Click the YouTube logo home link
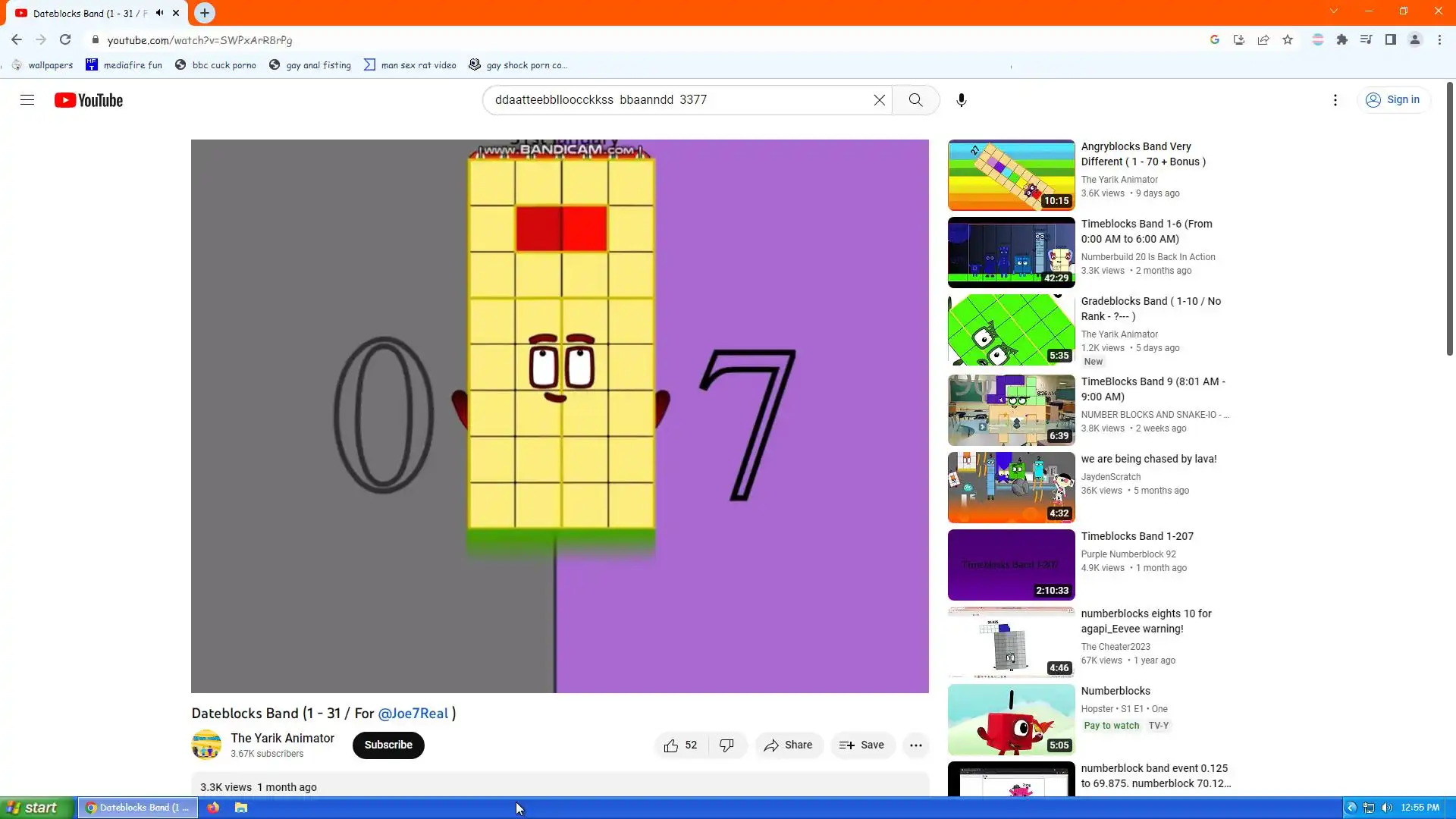Image resolution: width=1456 pixels, height=819 pixels. coord(89,100)
